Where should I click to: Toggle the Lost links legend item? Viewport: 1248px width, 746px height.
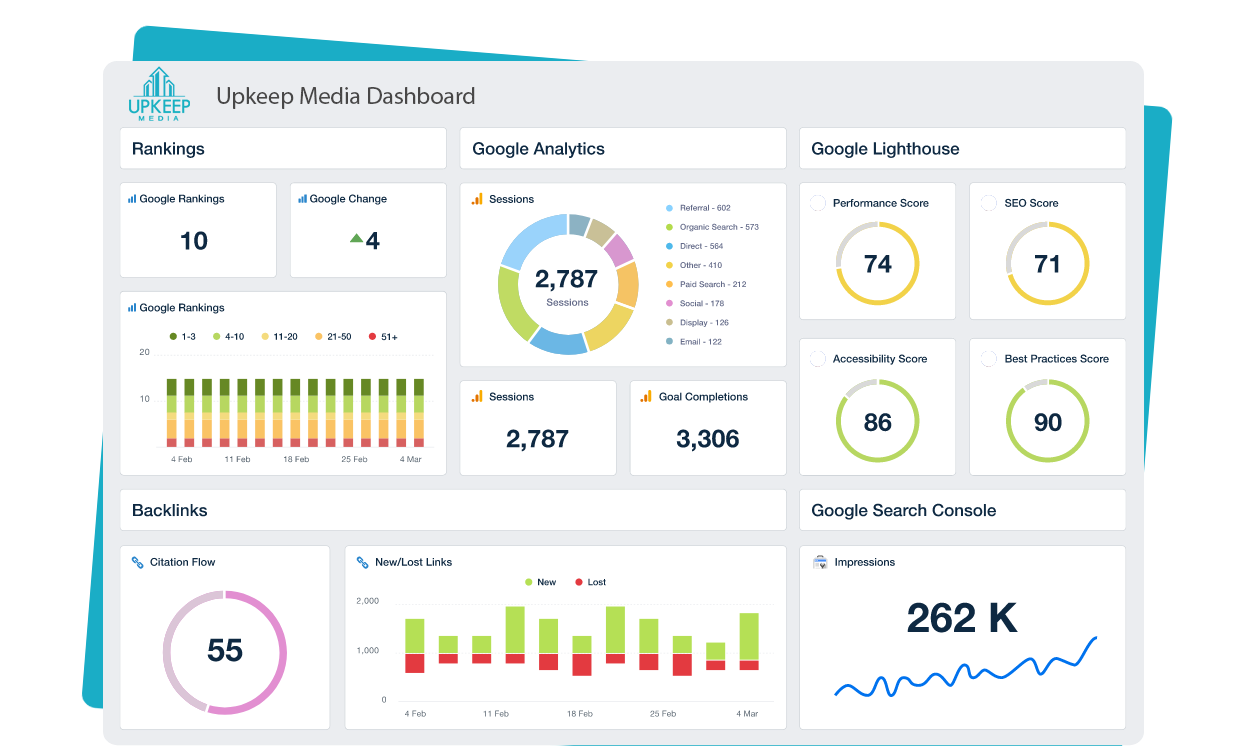590,582
